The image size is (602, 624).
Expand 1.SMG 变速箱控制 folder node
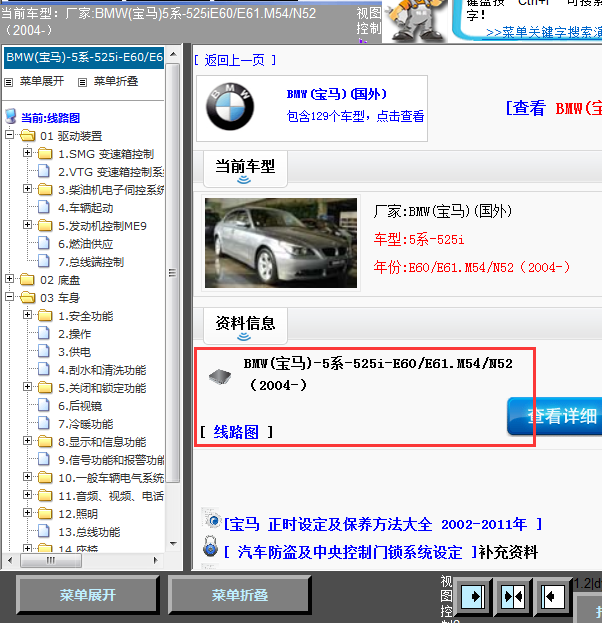pos(27,153)
